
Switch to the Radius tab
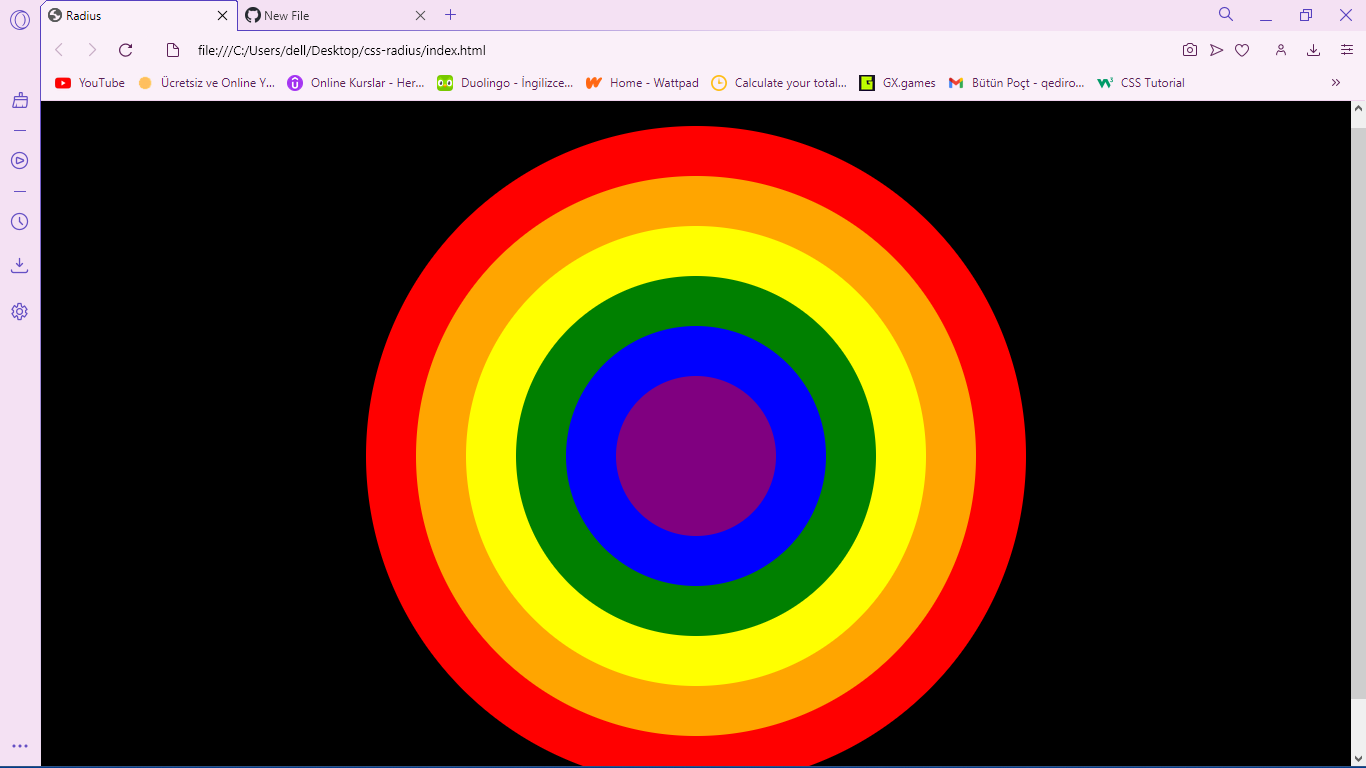coord(139,16)
